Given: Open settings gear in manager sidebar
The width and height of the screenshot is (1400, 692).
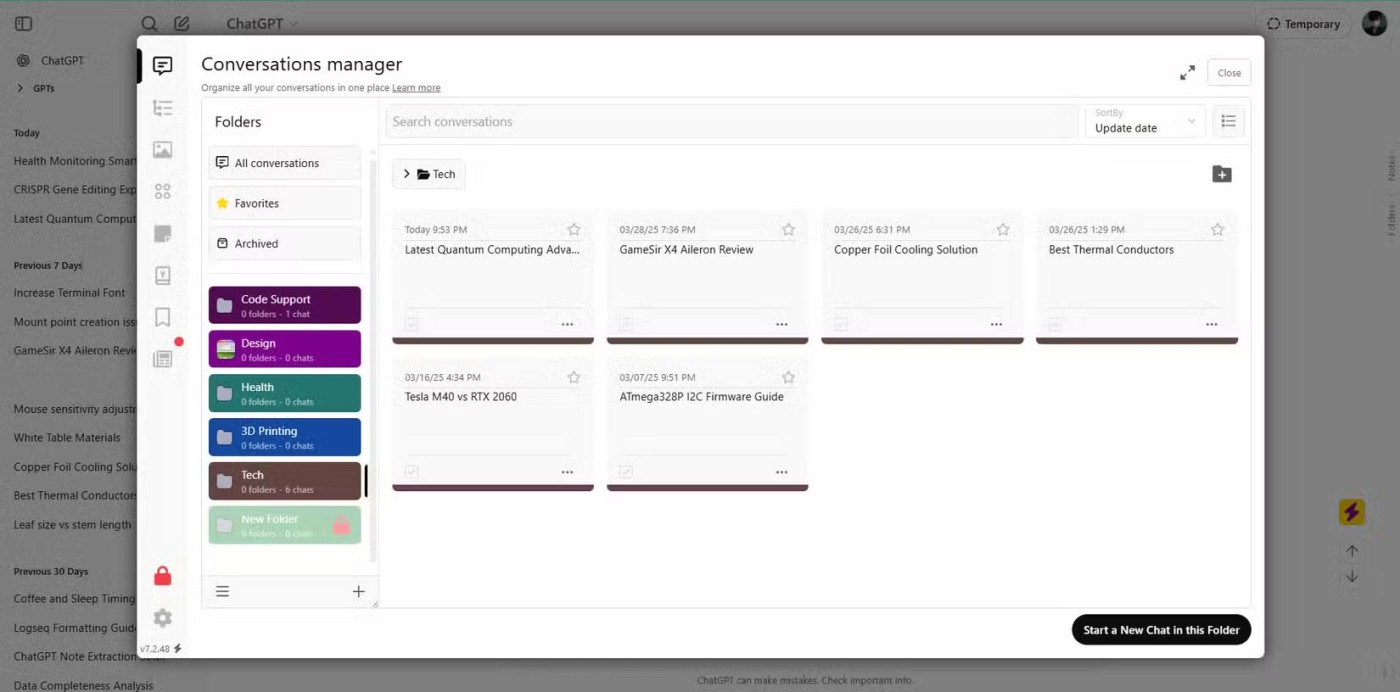Looking at the screenshot, I should coord(162,618).
